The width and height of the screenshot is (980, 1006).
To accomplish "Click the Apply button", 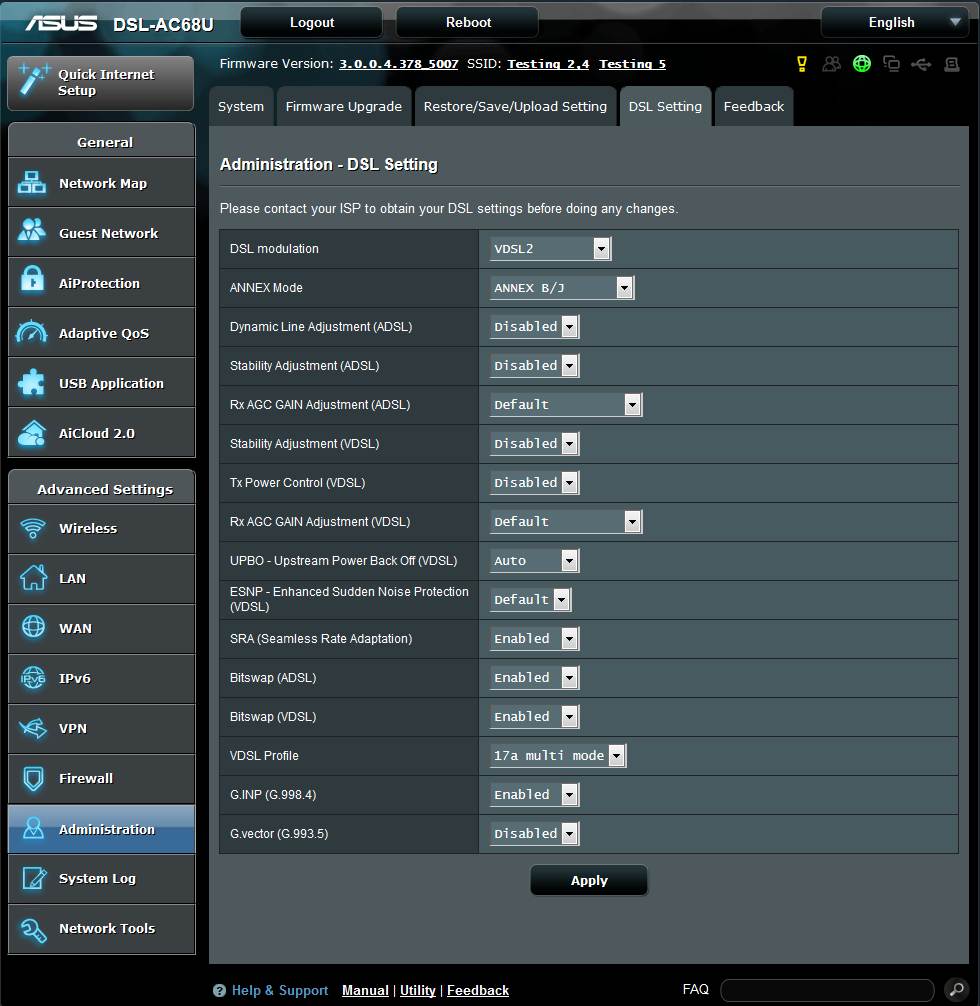I will (589, 880).
